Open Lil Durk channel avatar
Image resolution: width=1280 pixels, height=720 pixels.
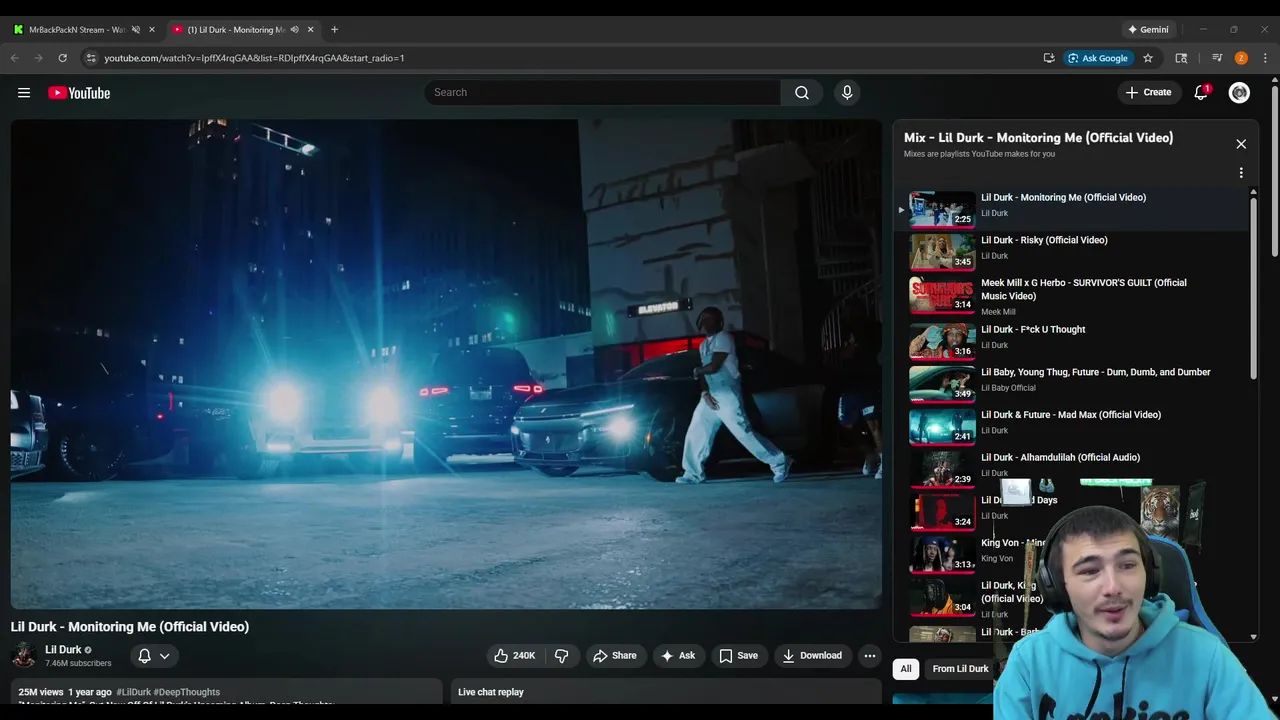(24, 656)
